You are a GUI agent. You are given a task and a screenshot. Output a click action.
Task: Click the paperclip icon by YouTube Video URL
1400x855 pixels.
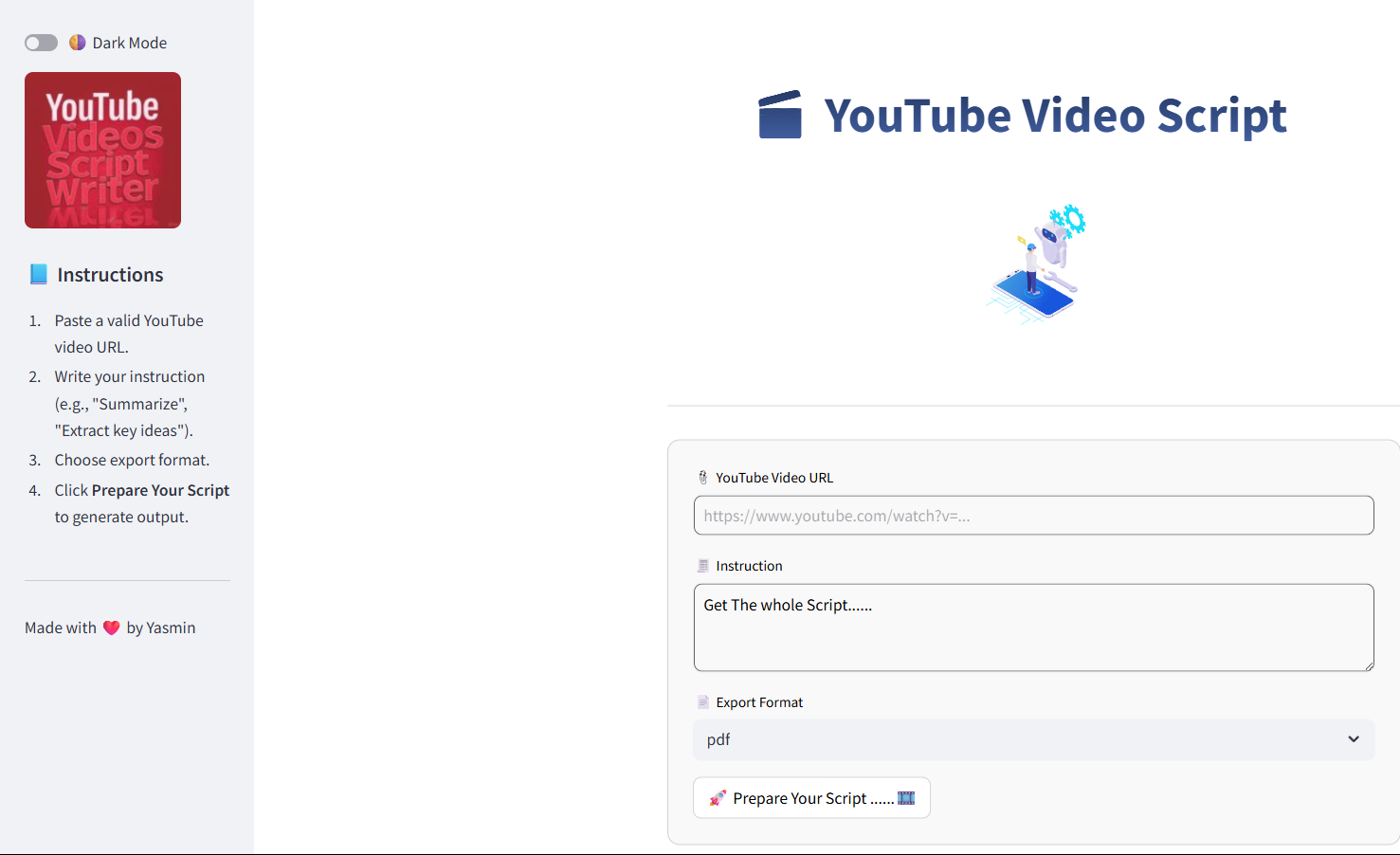(702, 478)
